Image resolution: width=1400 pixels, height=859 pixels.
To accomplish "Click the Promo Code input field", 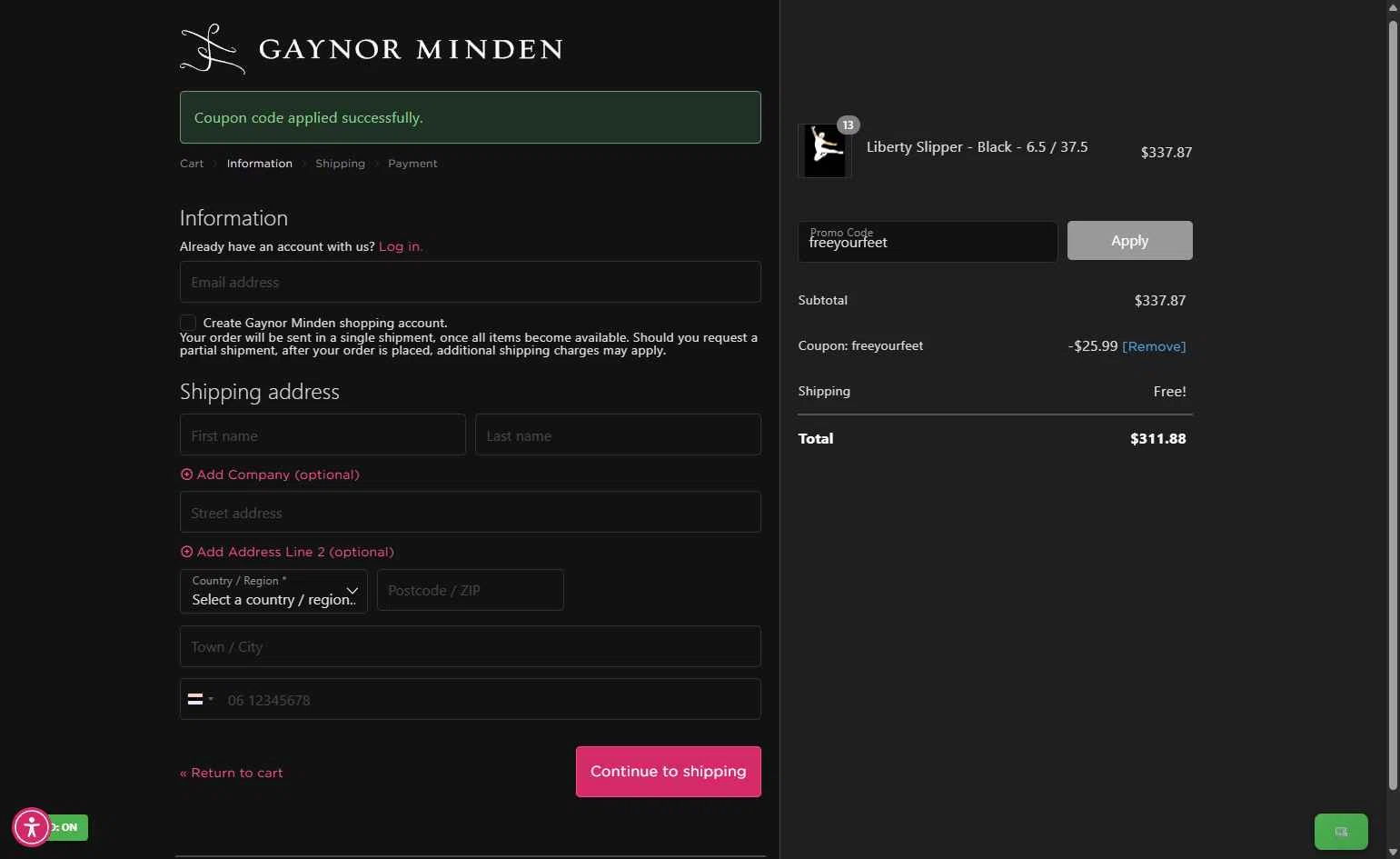I will 928,242.
